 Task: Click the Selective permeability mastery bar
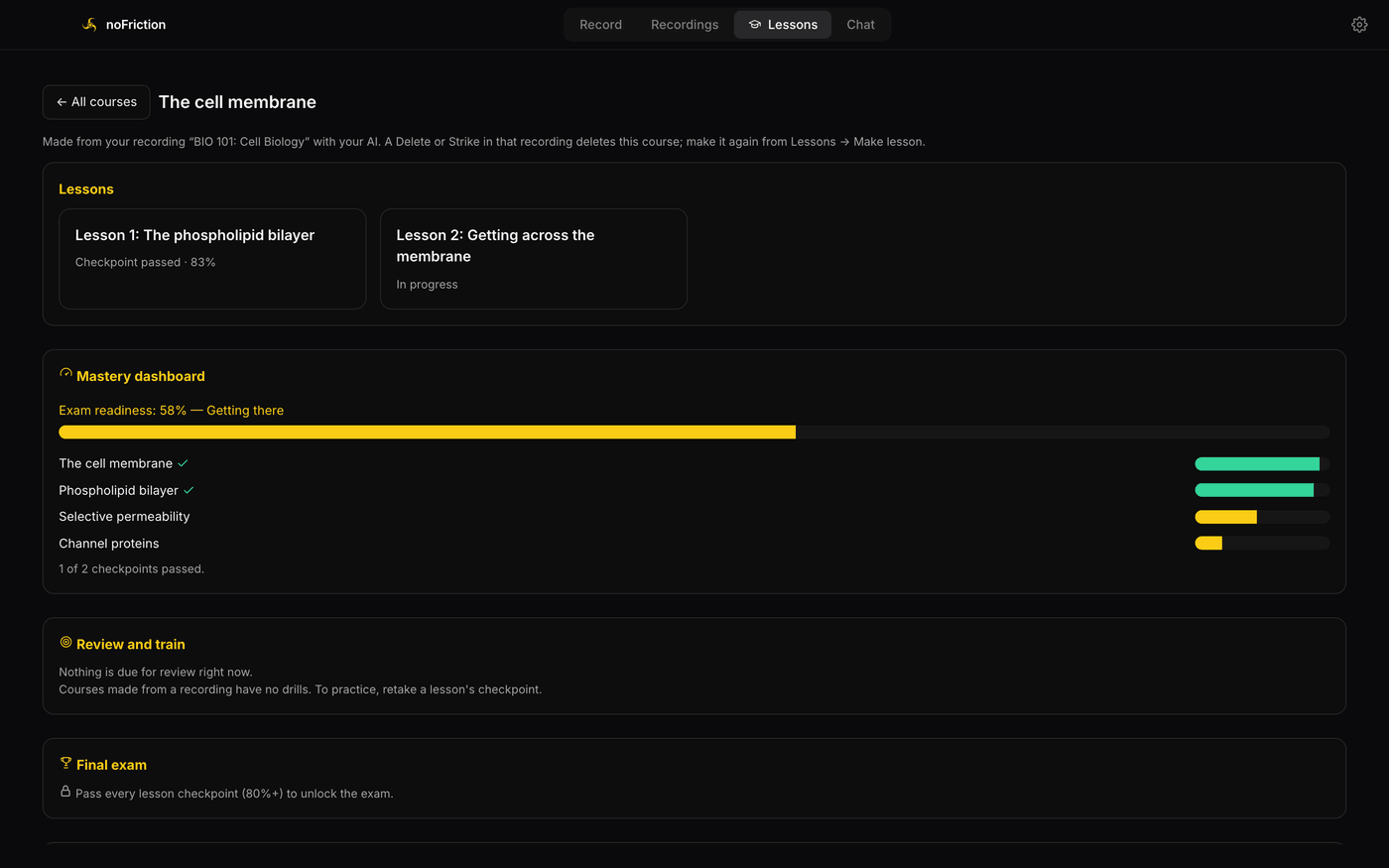tap(1262, 517)
